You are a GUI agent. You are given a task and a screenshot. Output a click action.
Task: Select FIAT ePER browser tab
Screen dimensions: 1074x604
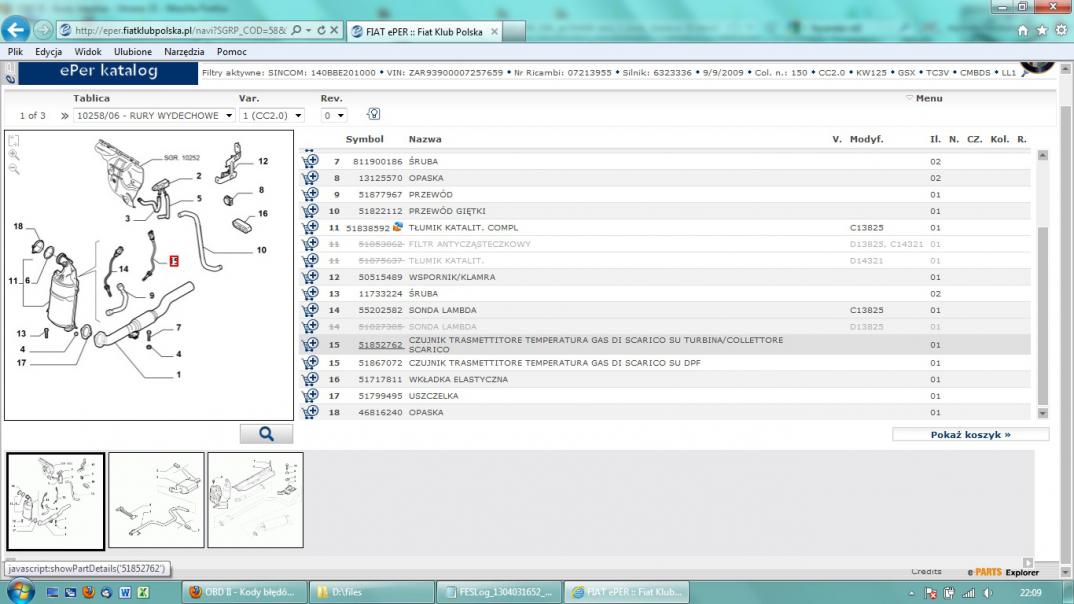[x=425, y=32]
